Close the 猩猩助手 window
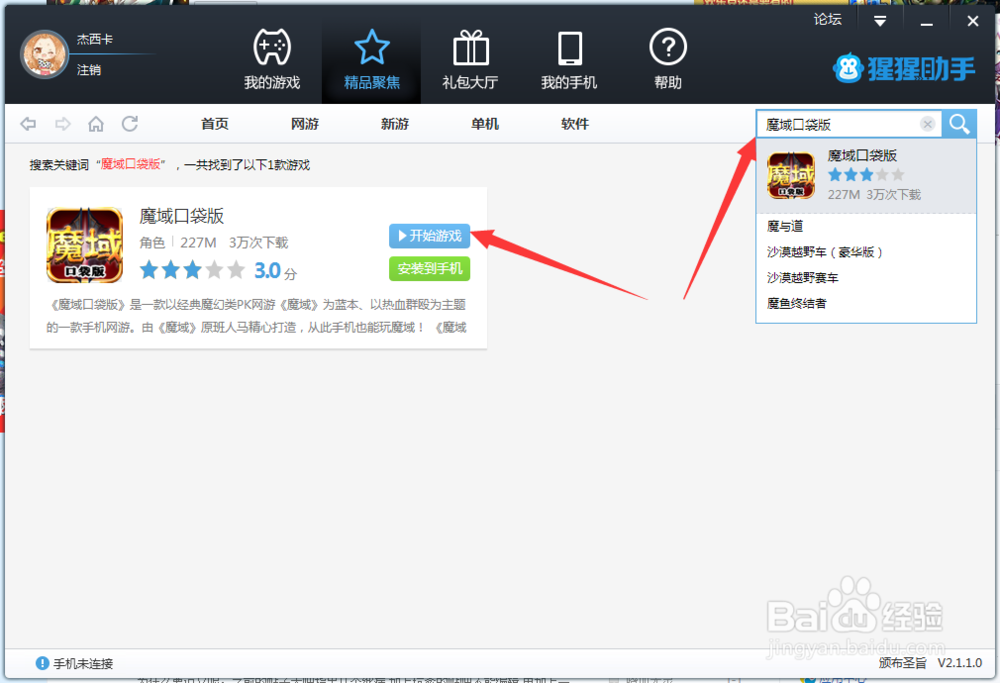The width and height of the screenshot is (1000, 683). coord(973,21)
